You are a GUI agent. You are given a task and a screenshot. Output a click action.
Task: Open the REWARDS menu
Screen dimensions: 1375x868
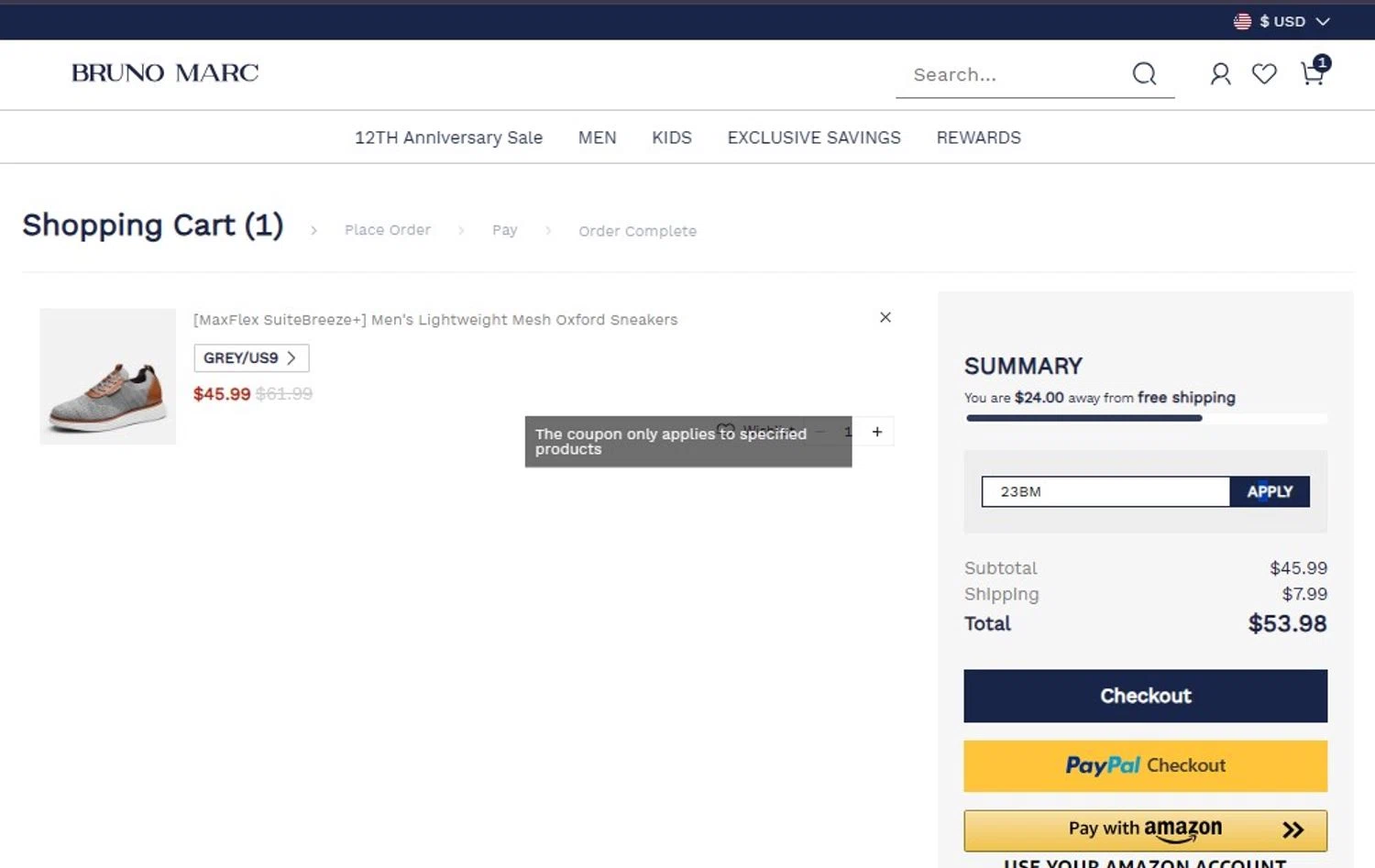(978, 137)
